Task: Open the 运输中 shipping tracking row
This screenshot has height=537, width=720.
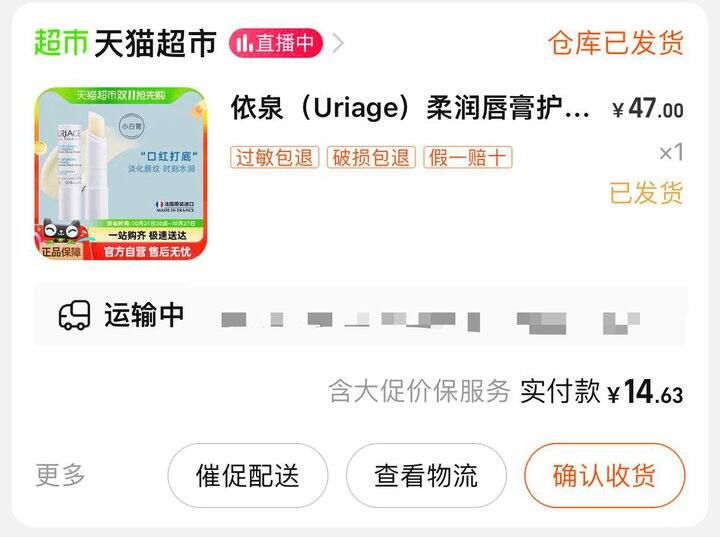Action: click(360, 316)
